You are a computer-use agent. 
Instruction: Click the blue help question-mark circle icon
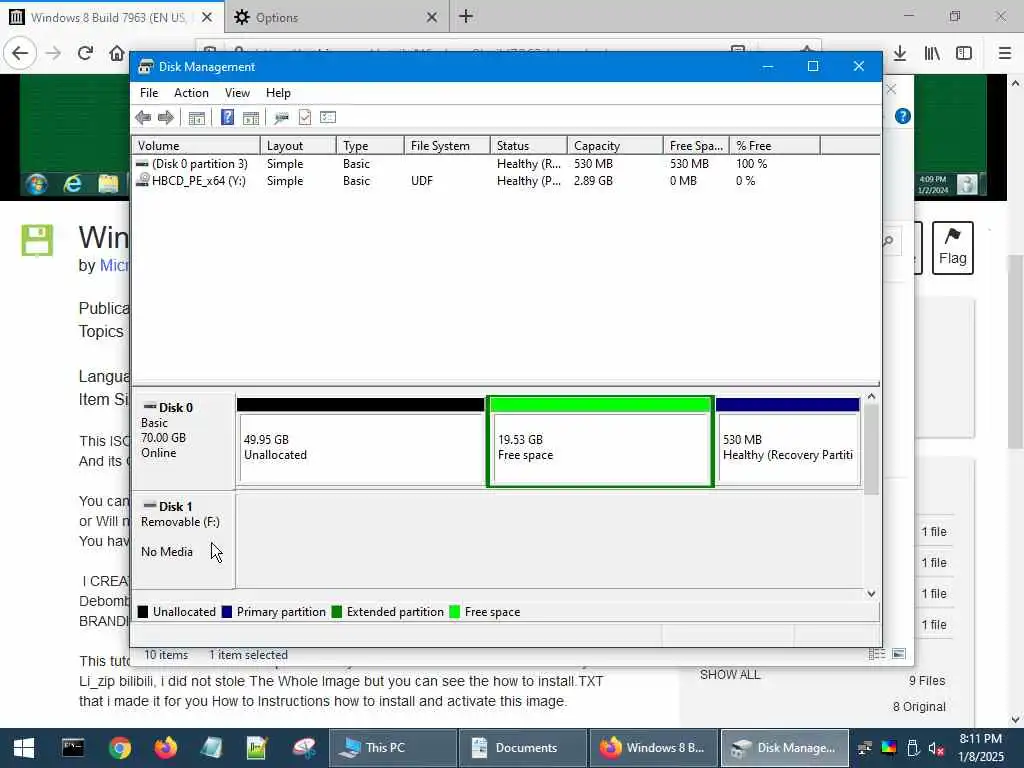pos(903,116)
